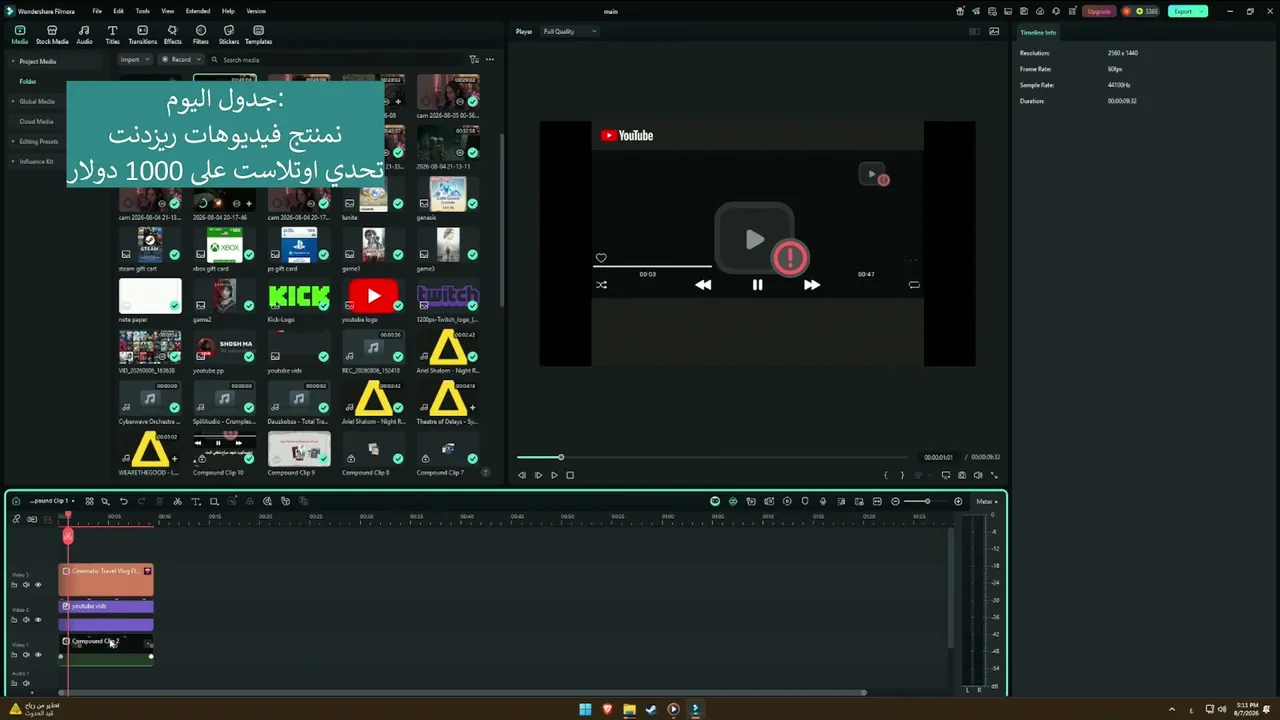
Task: Click timeline zoom out minus button
Action: pyautogui.click(x=896, y=501)
